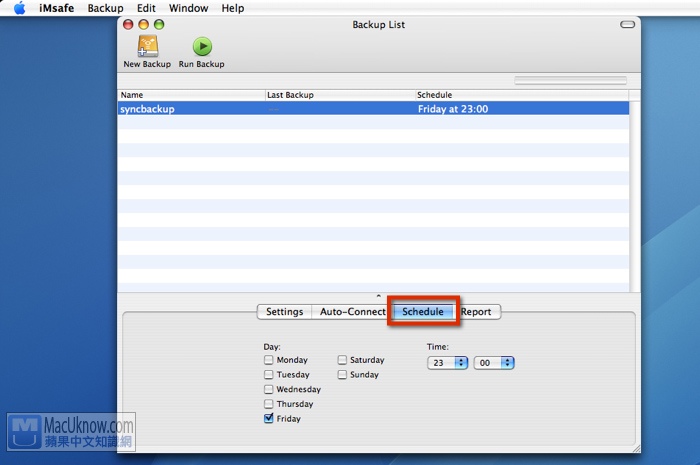The width and height of the screenshot is (700, 465).
Task: Toggle toolbar with the pill button
Action: pyautogui.click(x=627, y=25)
